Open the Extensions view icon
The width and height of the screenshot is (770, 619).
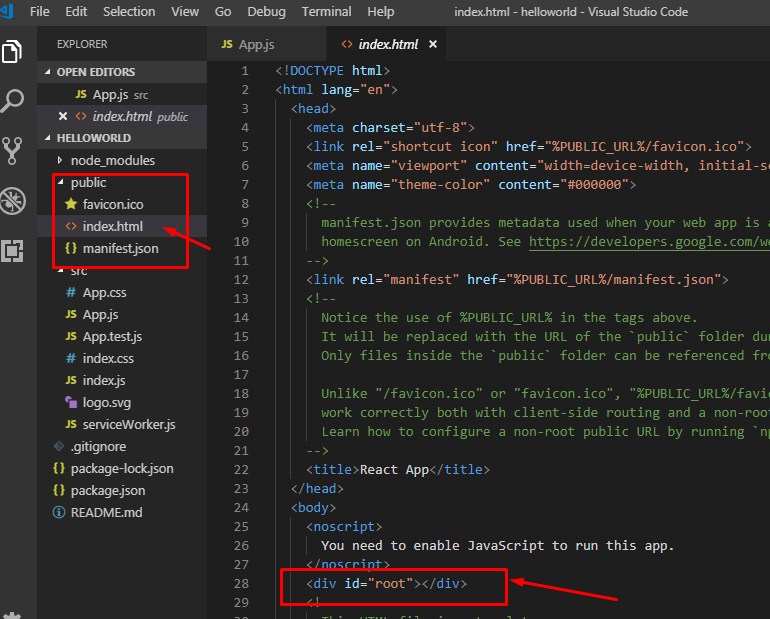13,249
